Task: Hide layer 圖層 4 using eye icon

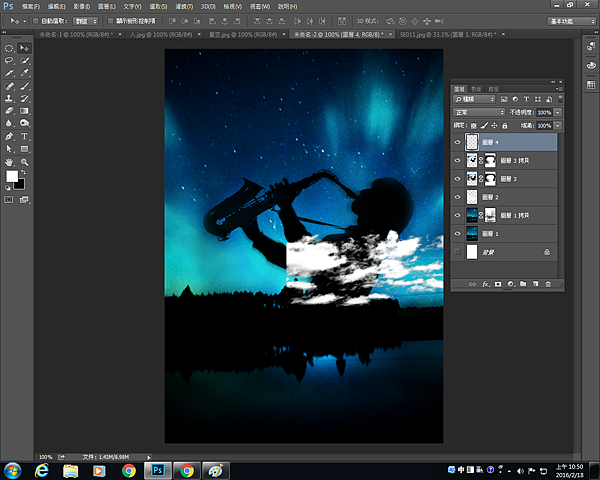Action: point(458,143)
